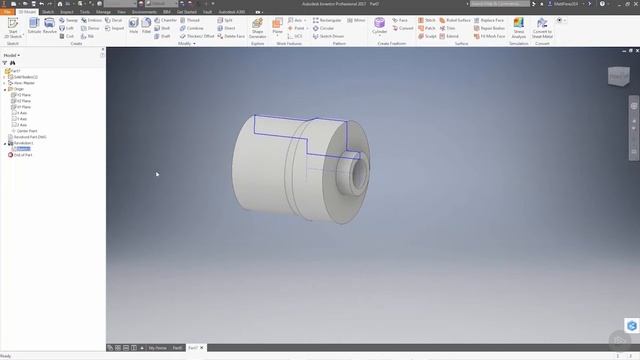Switch to the Tools ribbon tab
The image size is (640, 360).
(85, 12)
